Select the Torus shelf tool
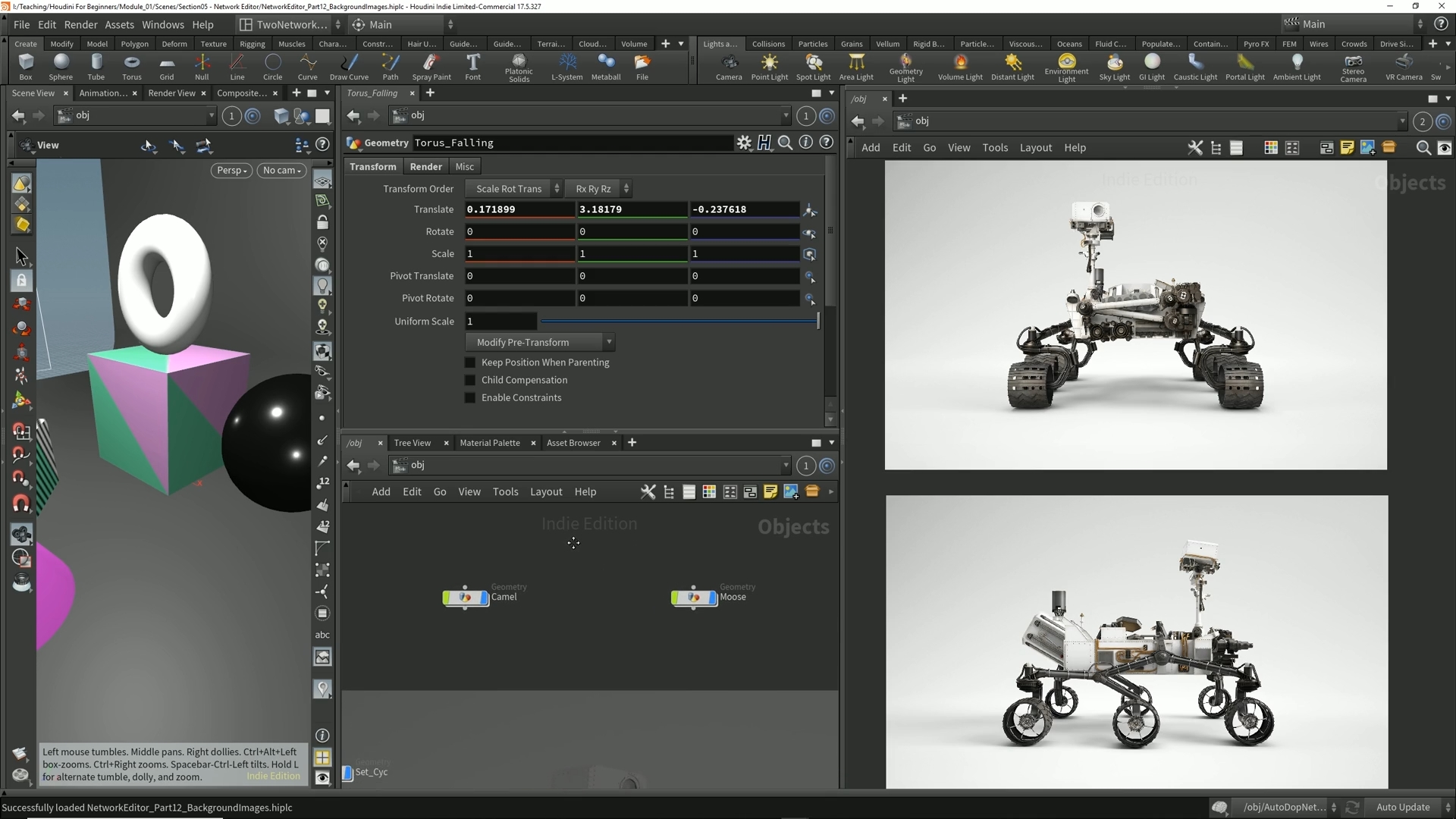1456x819 pixels. click(x=131, y=67)
